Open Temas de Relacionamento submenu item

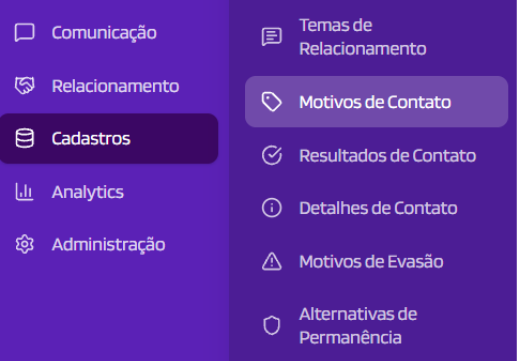pyautogui.click(x=363, y=37)
